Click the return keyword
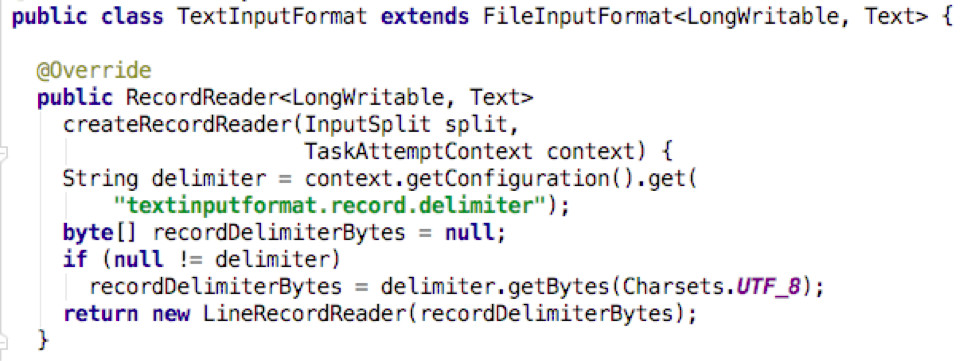976x361 pixels. [100, 314]
